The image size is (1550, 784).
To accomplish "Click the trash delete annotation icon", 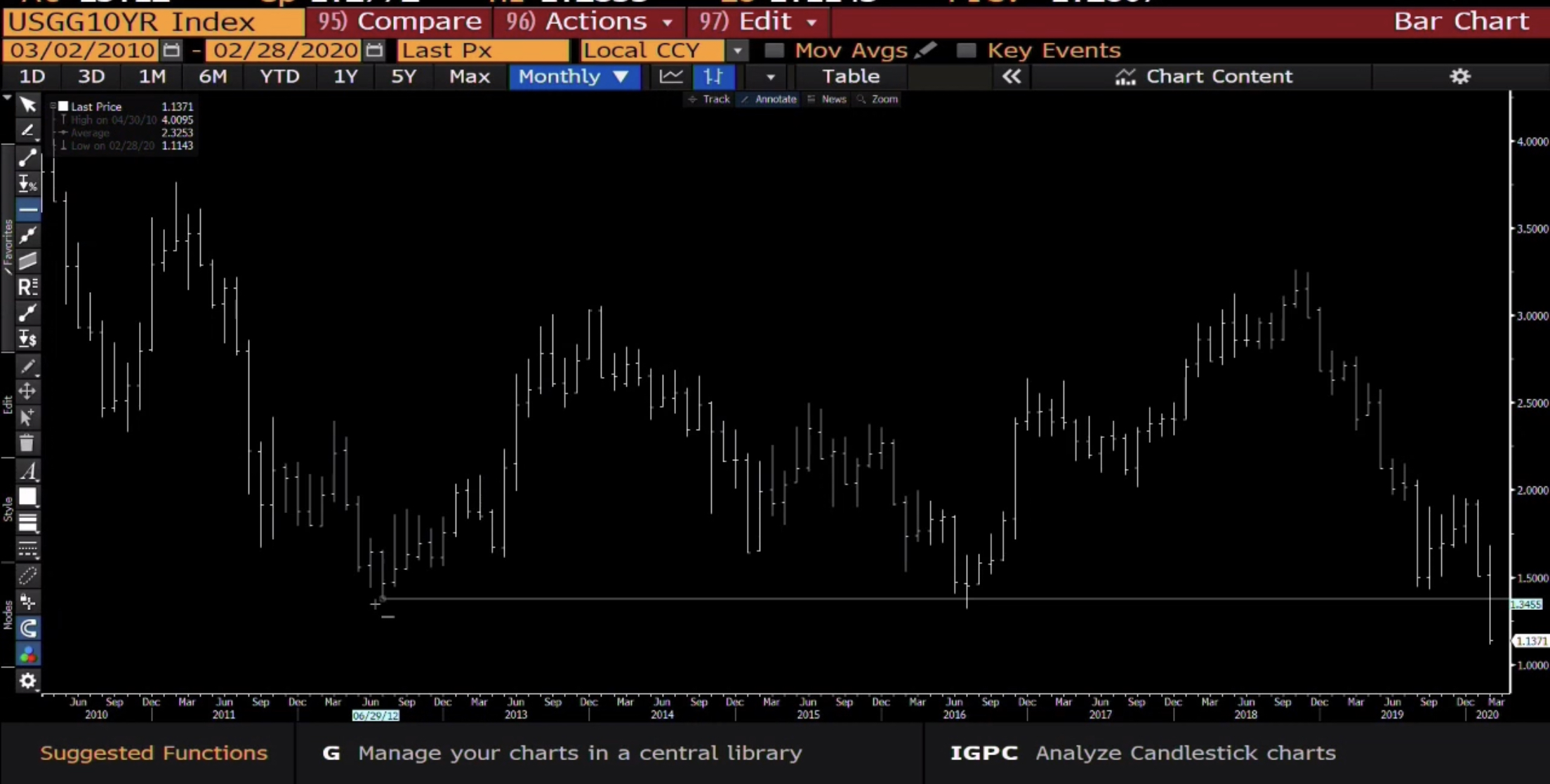I will (27, 444).
